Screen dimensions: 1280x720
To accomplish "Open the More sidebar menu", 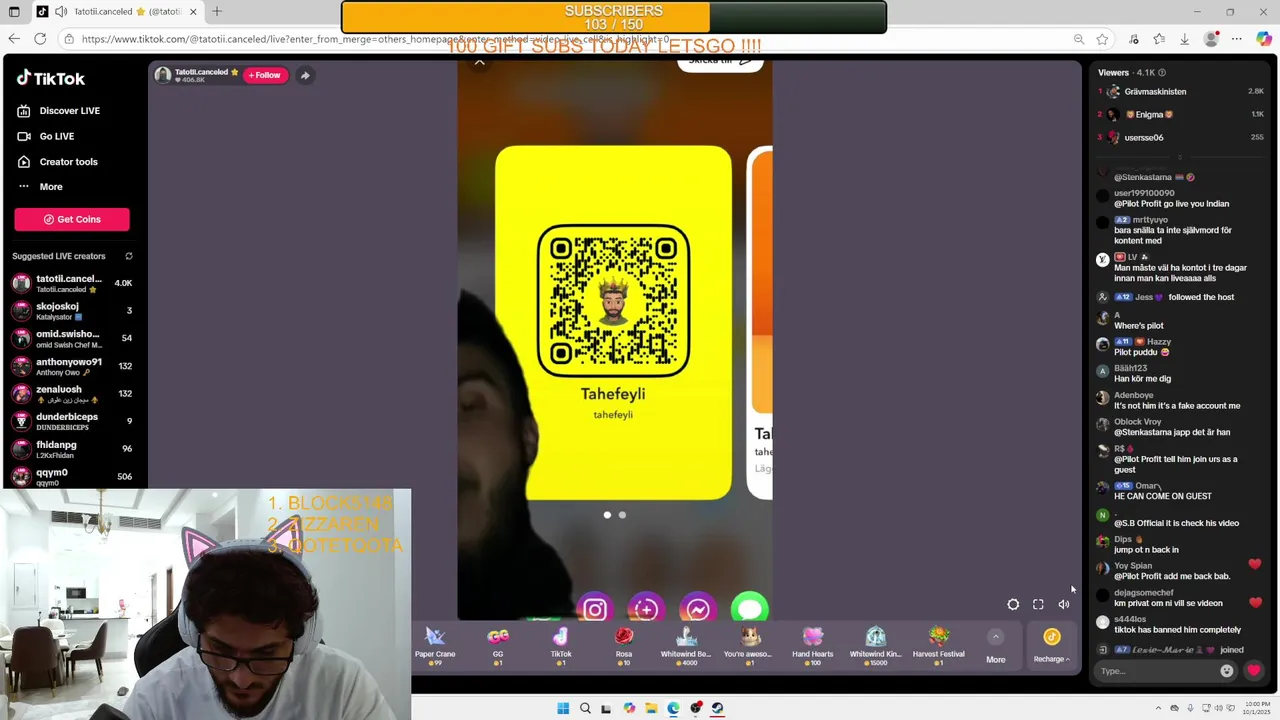I will pos(41,187).
